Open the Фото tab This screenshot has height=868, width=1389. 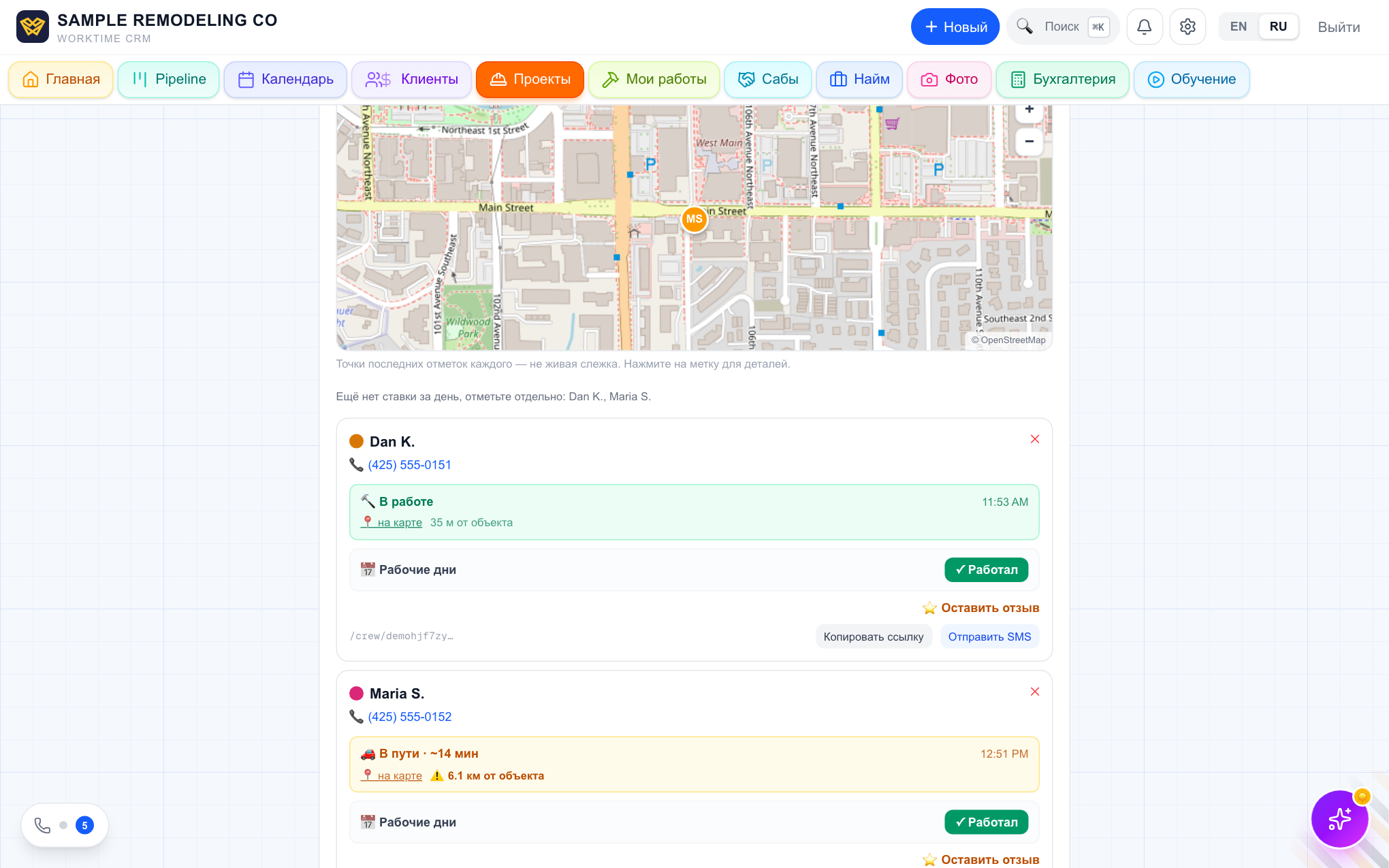tap(949, 80)
